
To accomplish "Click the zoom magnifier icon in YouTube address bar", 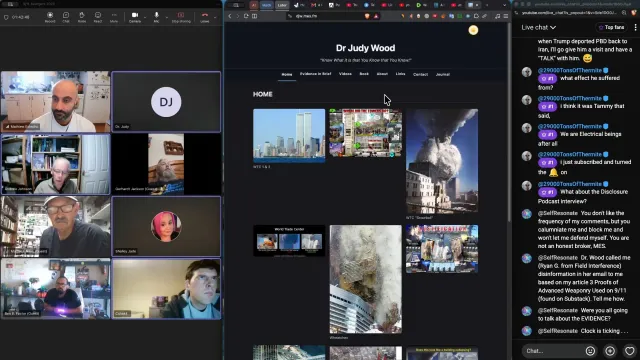I will click(x=624, y=13).
